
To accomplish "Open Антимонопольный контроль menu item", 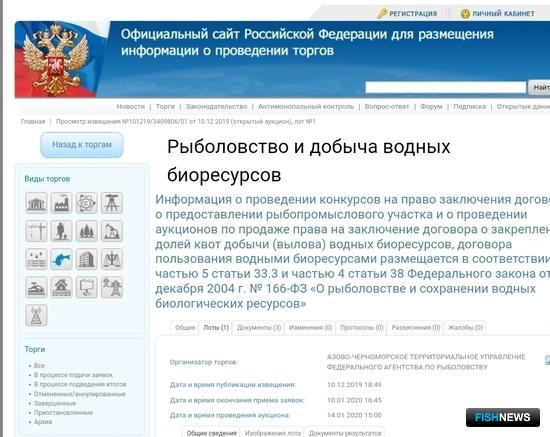I will (306, 106).
